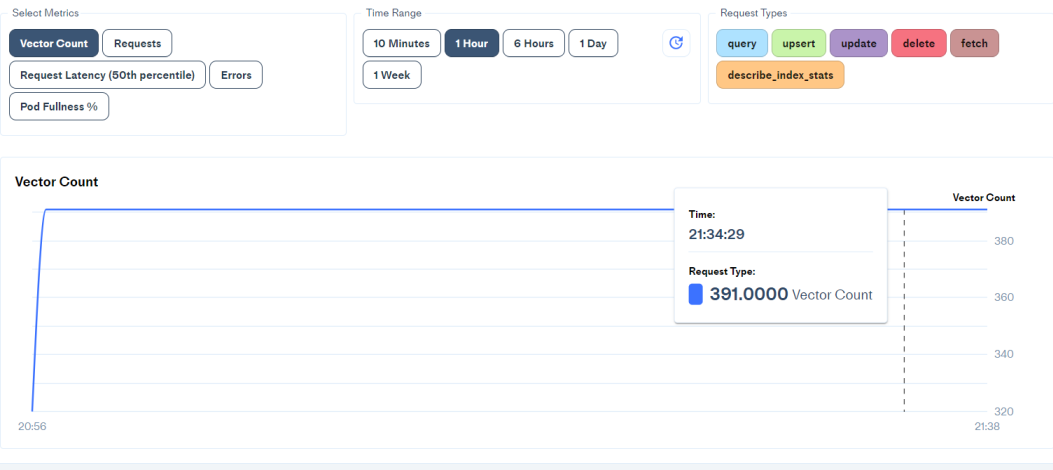Click the 360 y-axis label
Screen dimensions: 1053x470
click(1003, 297)
